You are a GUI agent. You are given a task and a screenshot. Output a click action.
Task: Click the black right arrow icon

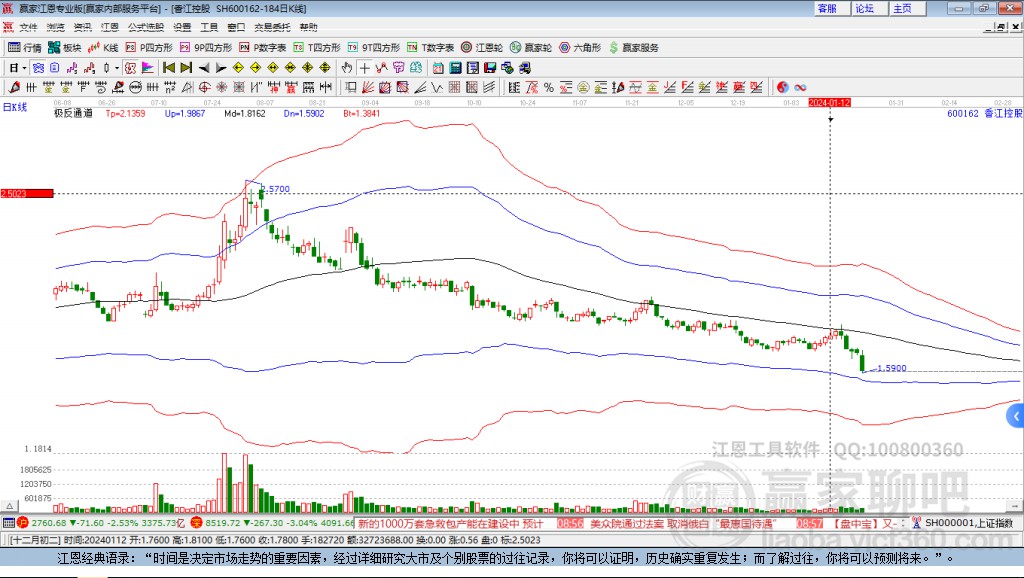[x=221, y=68]
